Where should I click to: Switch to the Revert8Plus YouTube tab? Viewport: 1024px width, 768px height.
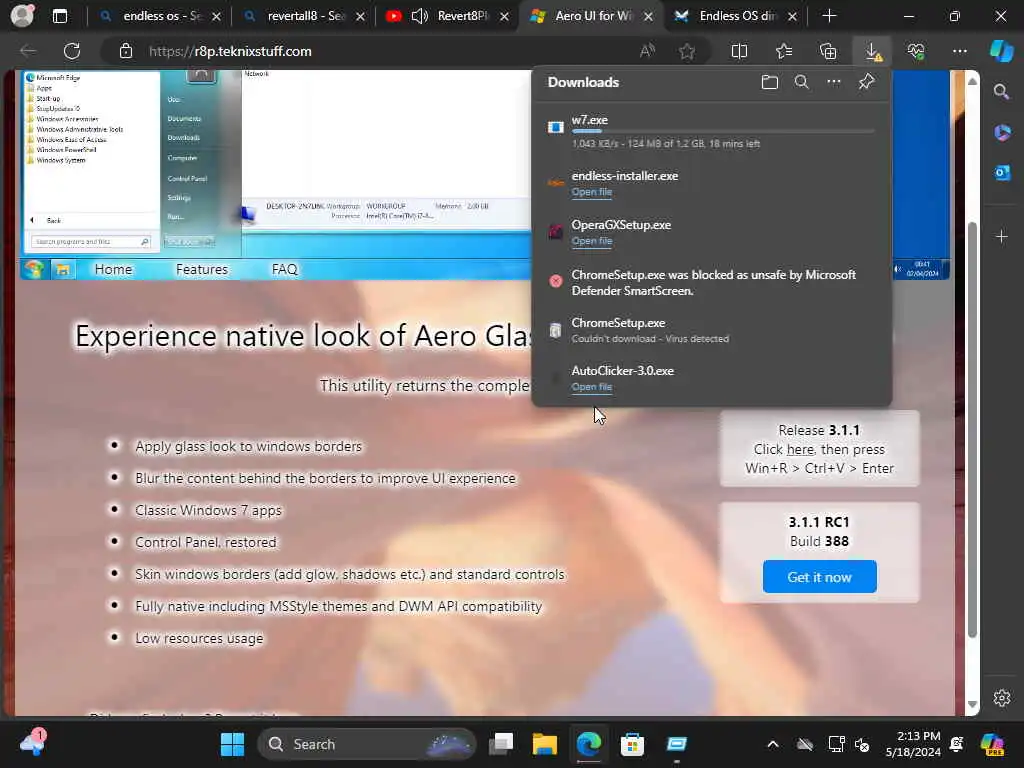[x=463, y=16]
